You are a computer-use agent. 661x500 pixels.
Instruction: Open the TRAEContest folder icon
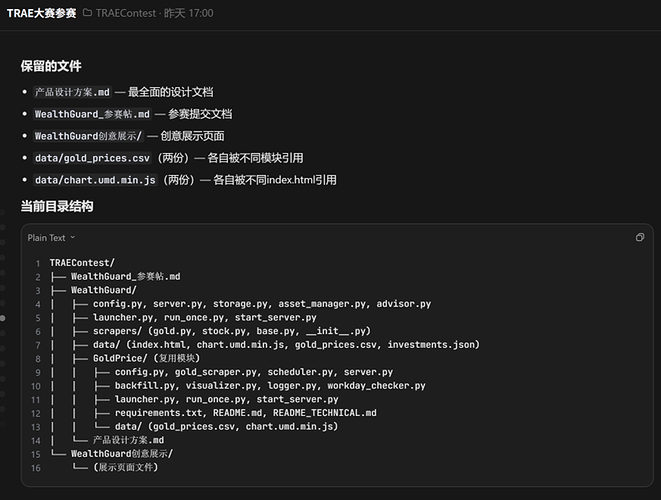click(87, 13)
